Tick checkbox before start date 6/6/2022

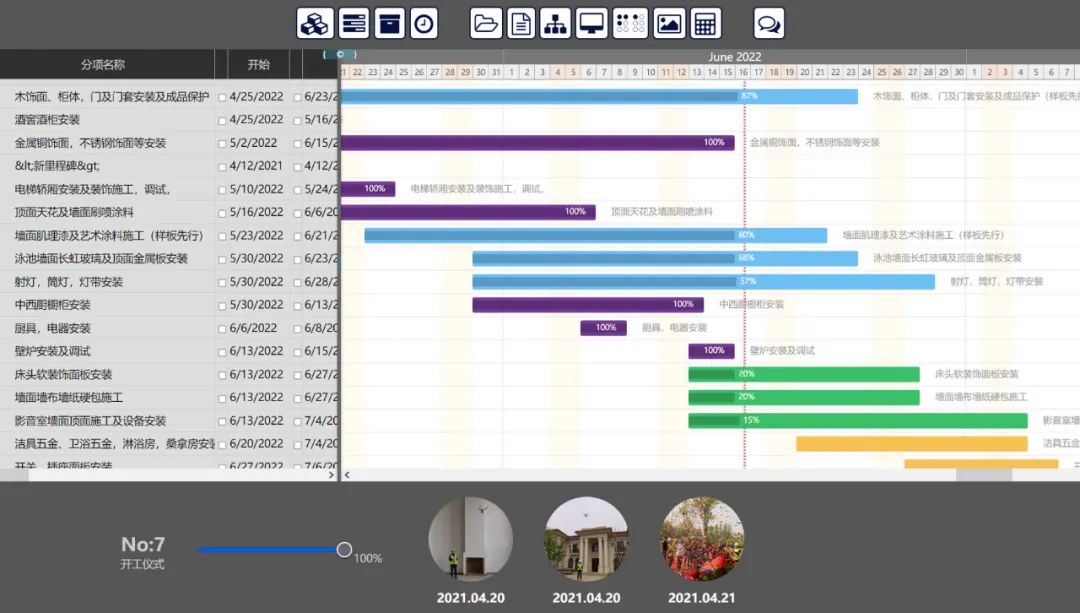(x=222, y=329)
